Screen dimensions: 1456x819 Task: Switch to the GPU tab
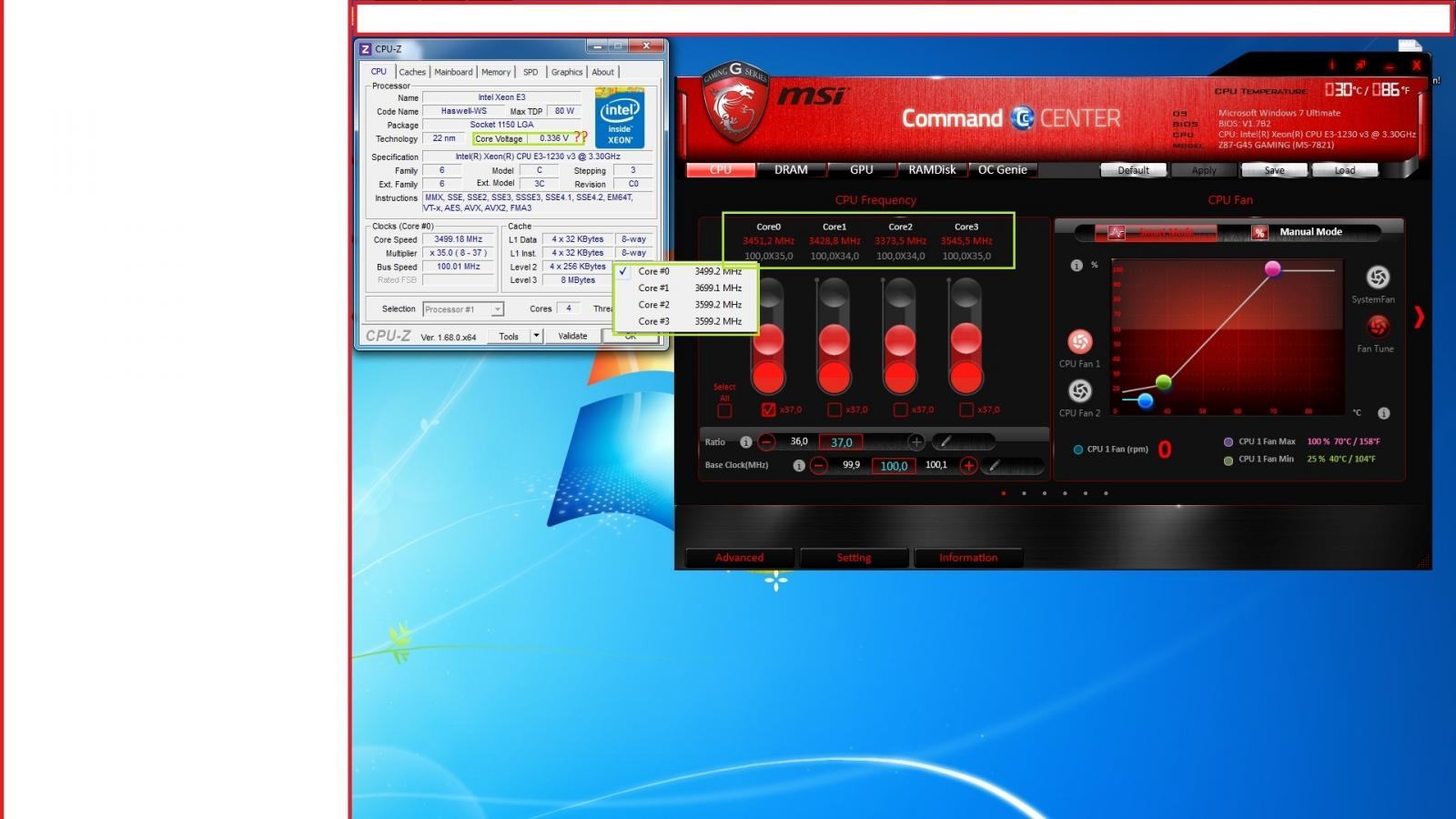tap(862, 170)
